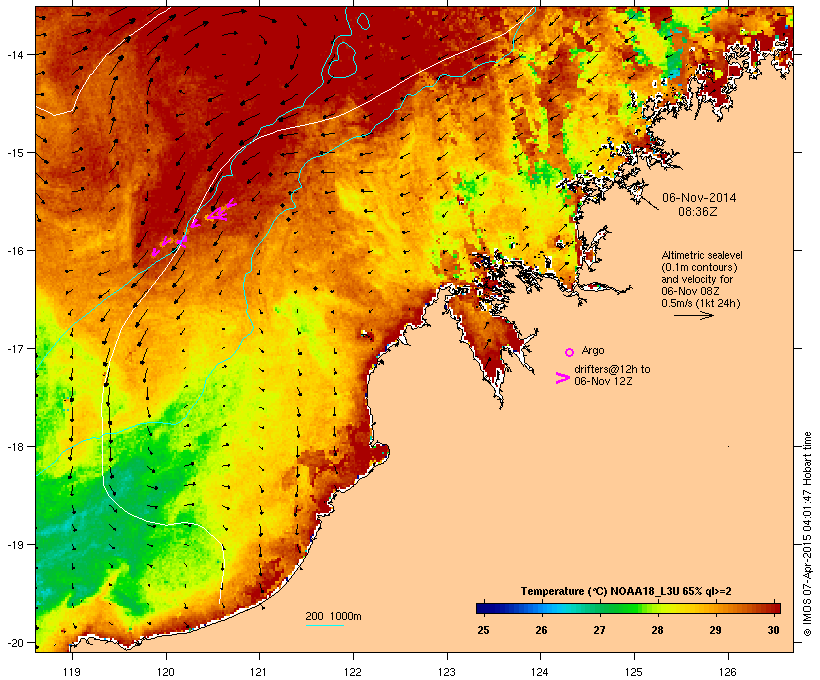This screenshot has height=680, width=820.
Task: Click the time text 08:36Z
Action: pyautogui.click(x=698, y=212)
